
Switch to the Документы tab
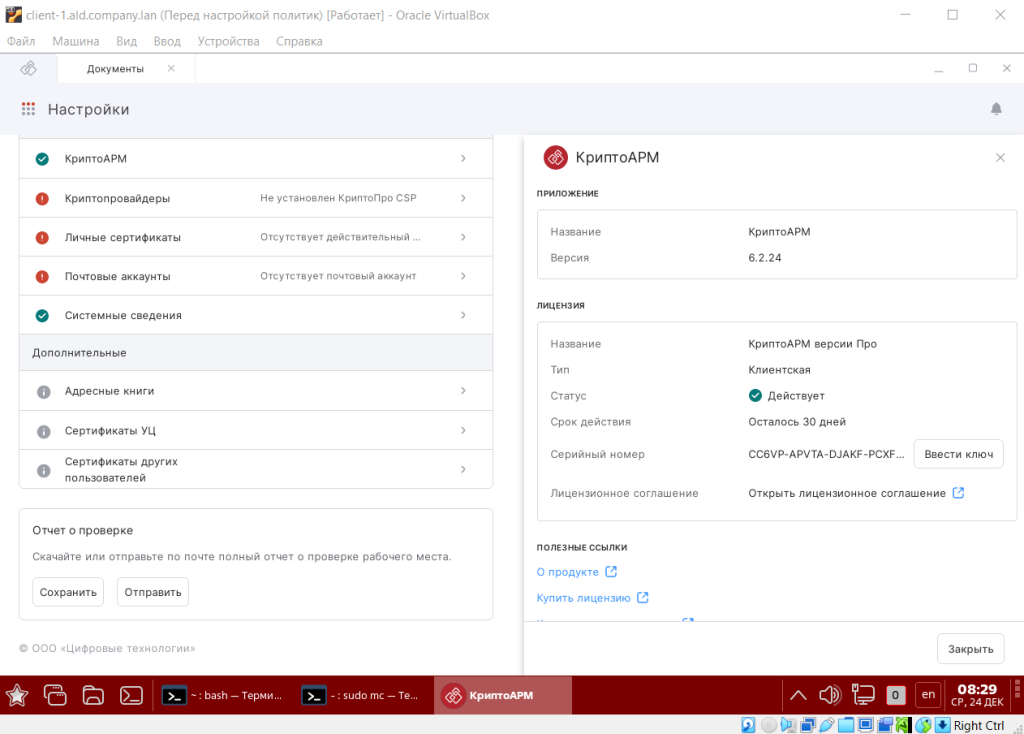[115, 68]
